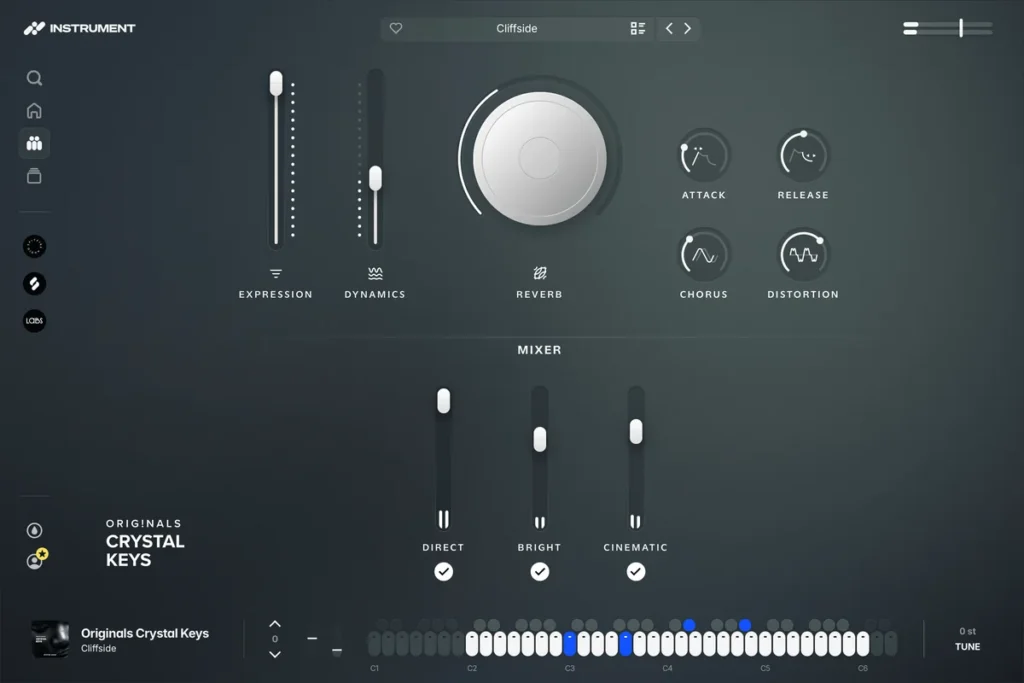
Task: Open the user account icon with star
Action: click(37, 559)
